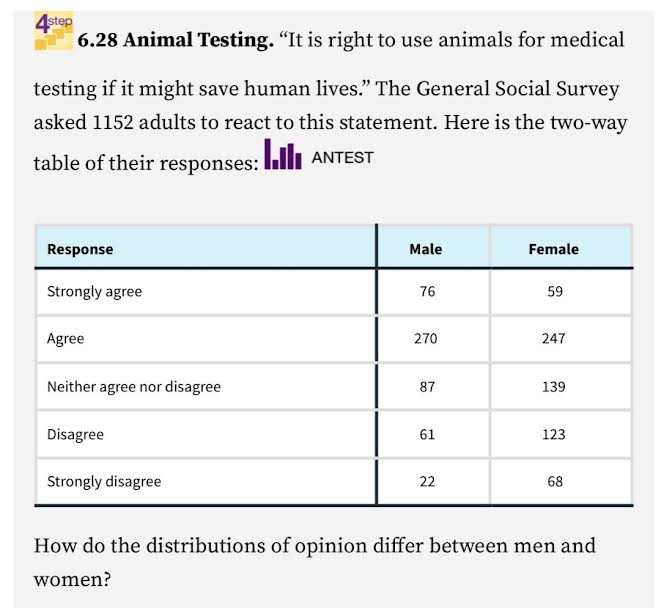Select the Strongly agree row label
Viewport: 672px width, 608px height.
pyautogui.click(x=94, y=292)
